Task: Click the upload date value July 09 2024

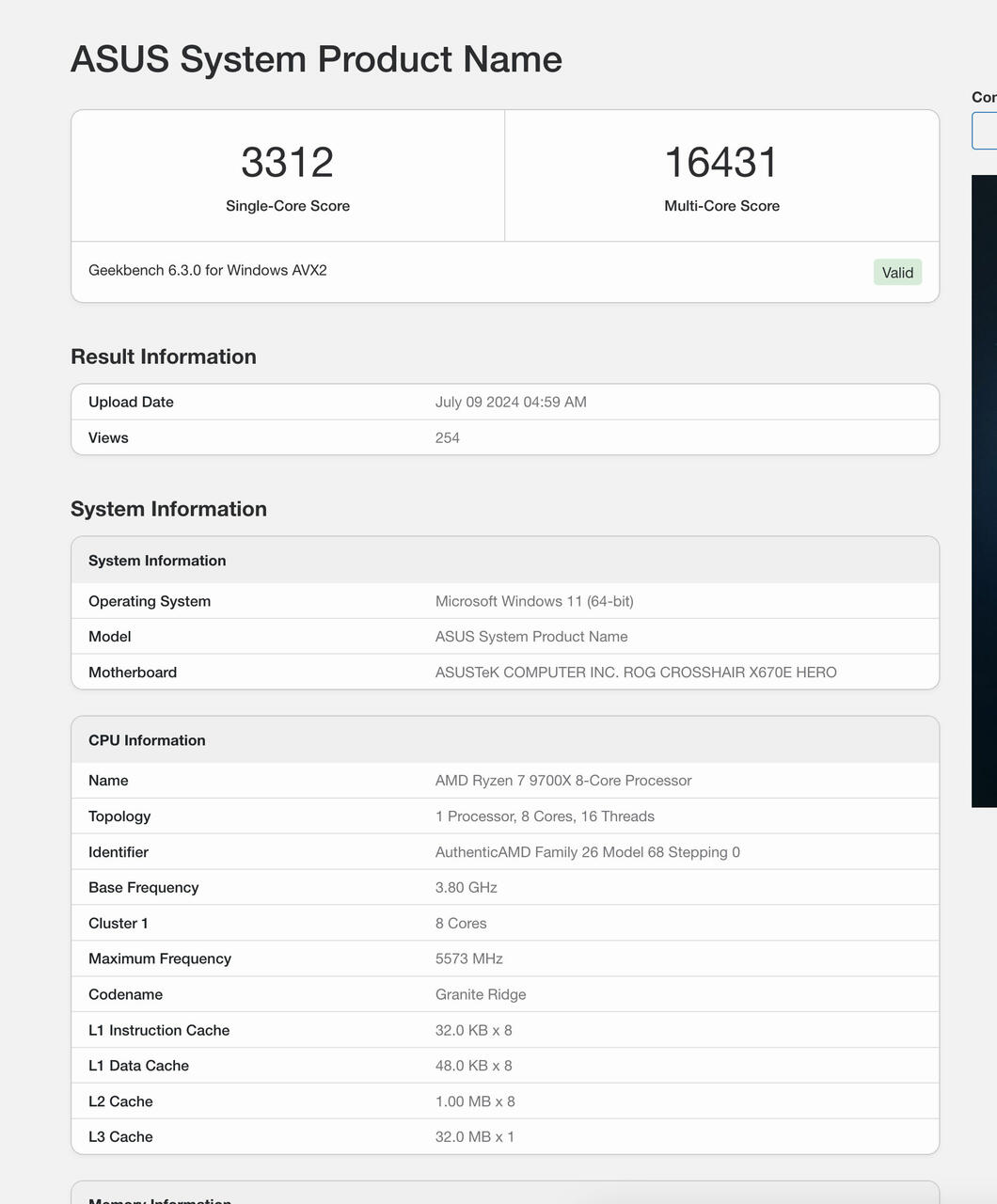Action: (x=511, y=403)
